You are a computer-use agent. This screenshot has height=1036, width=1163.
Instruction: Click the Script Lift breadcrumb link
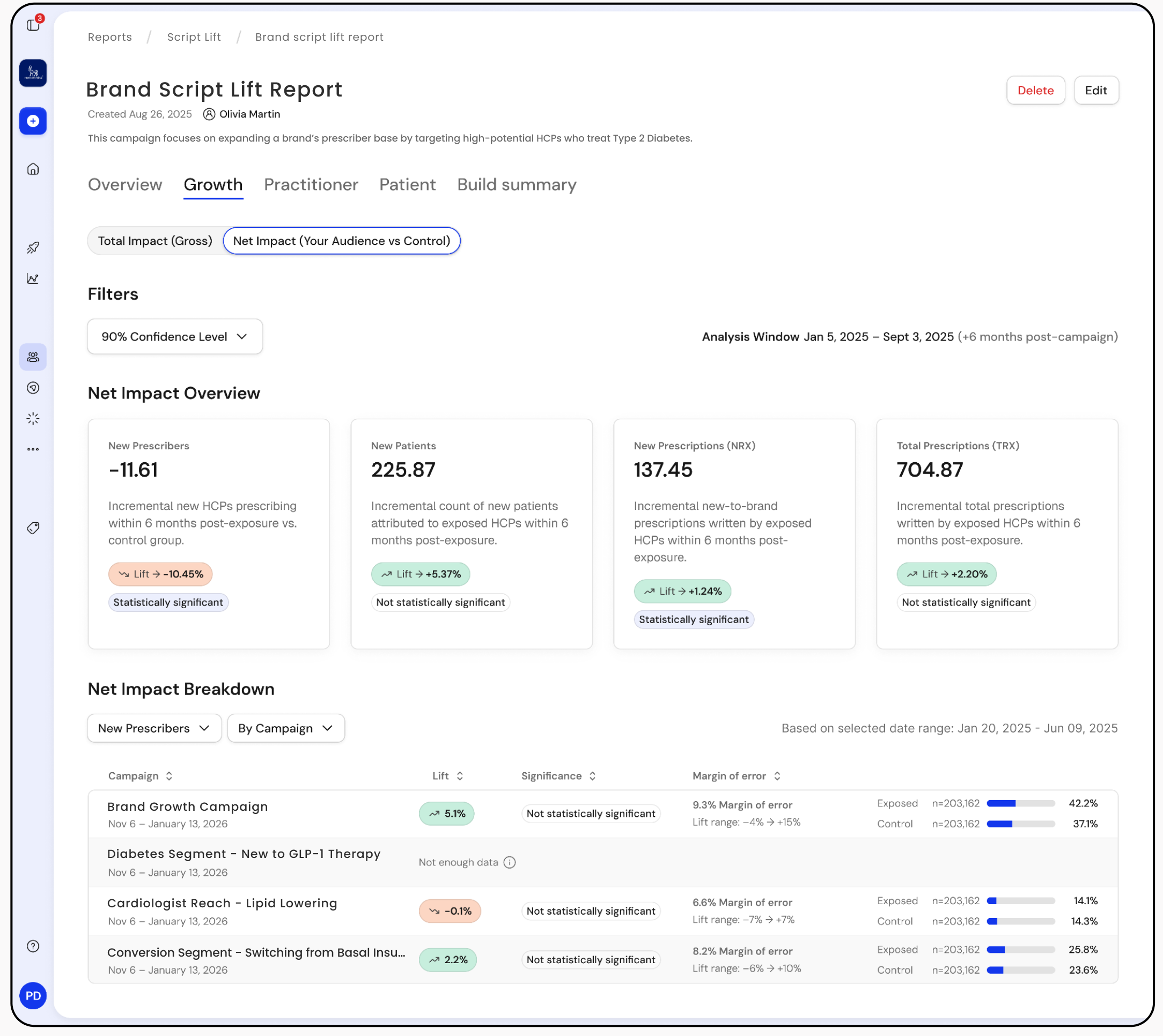[x=194, y=37]
